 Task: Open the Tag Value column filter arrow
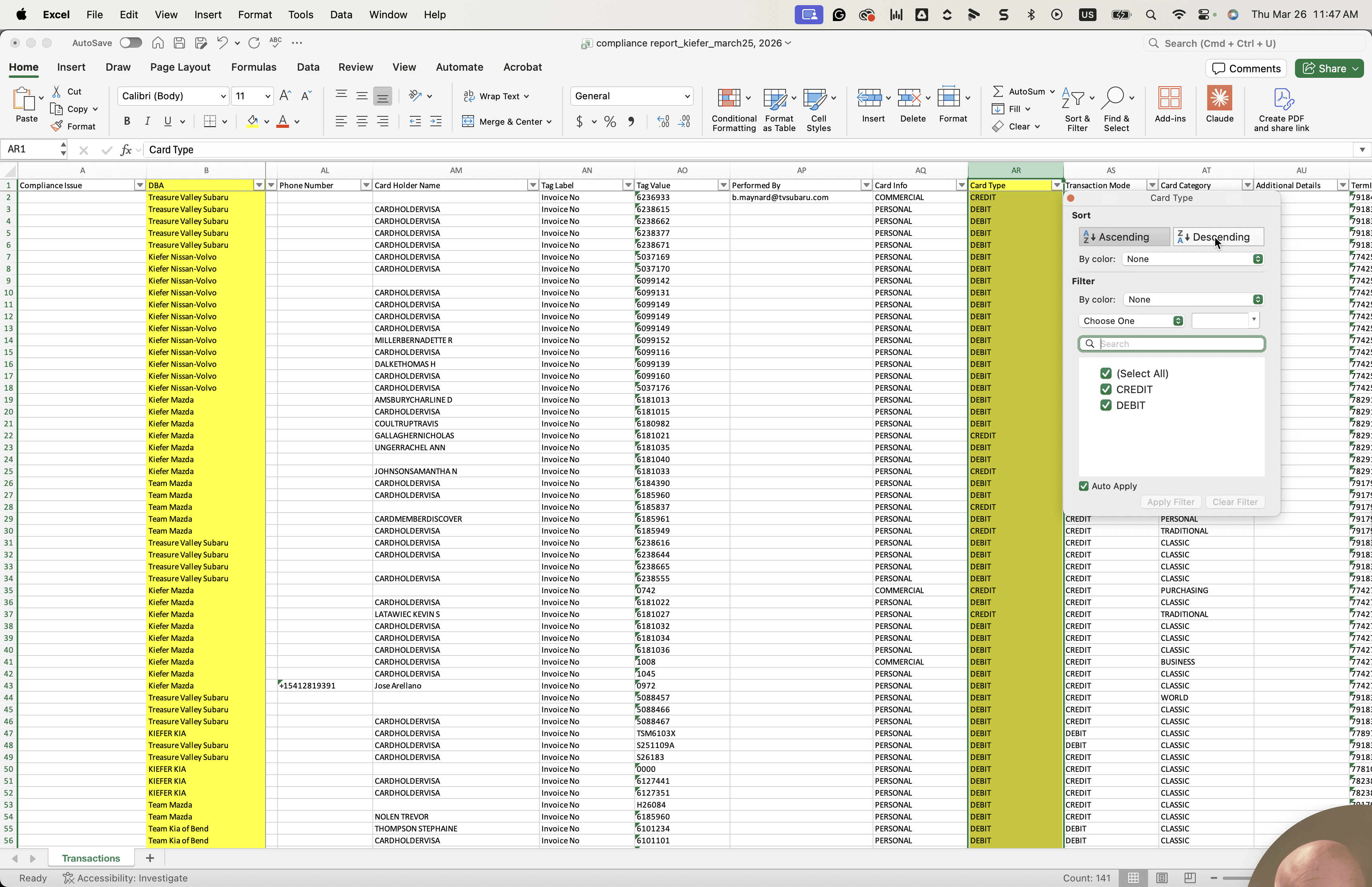tap(723, 185)
